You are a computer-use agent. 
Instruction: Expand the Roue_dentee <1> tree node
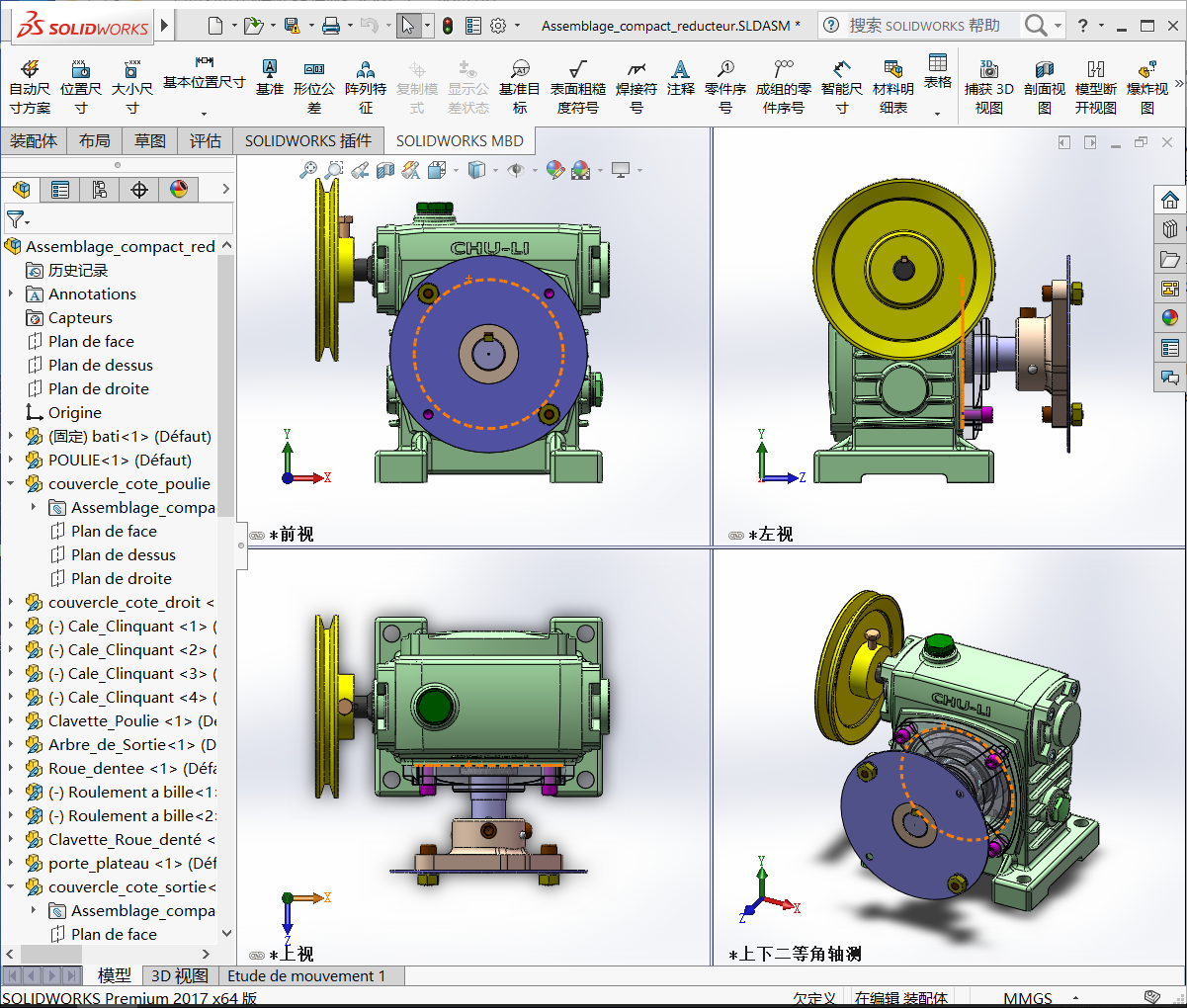click(11, 768)
